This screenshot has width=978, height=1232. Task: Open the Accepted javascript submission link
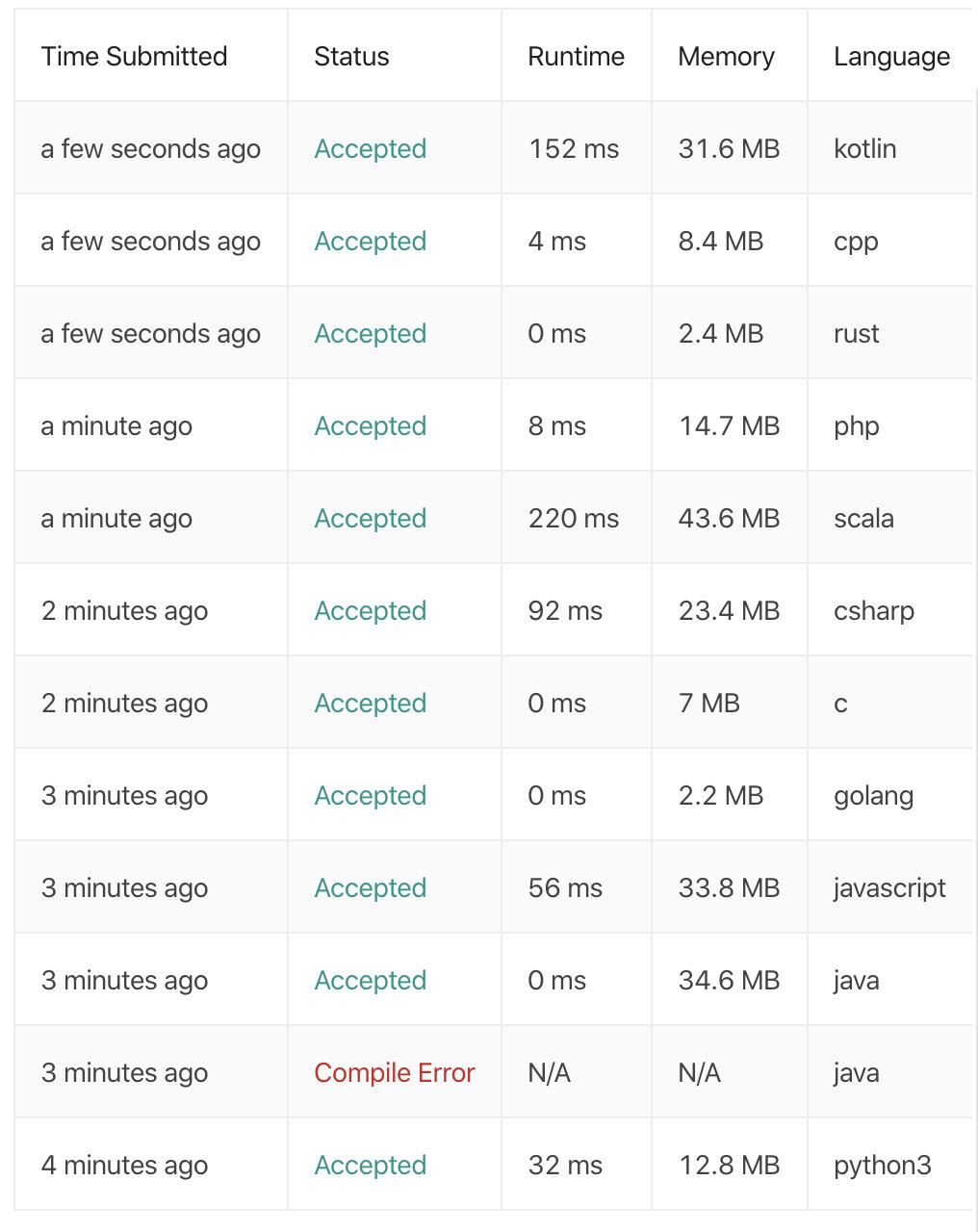(370, 888)
